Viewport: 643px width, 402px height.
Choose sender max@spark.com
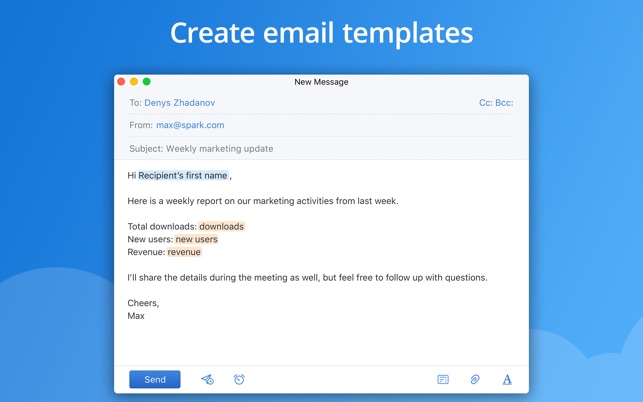click(x=190, y=125)
